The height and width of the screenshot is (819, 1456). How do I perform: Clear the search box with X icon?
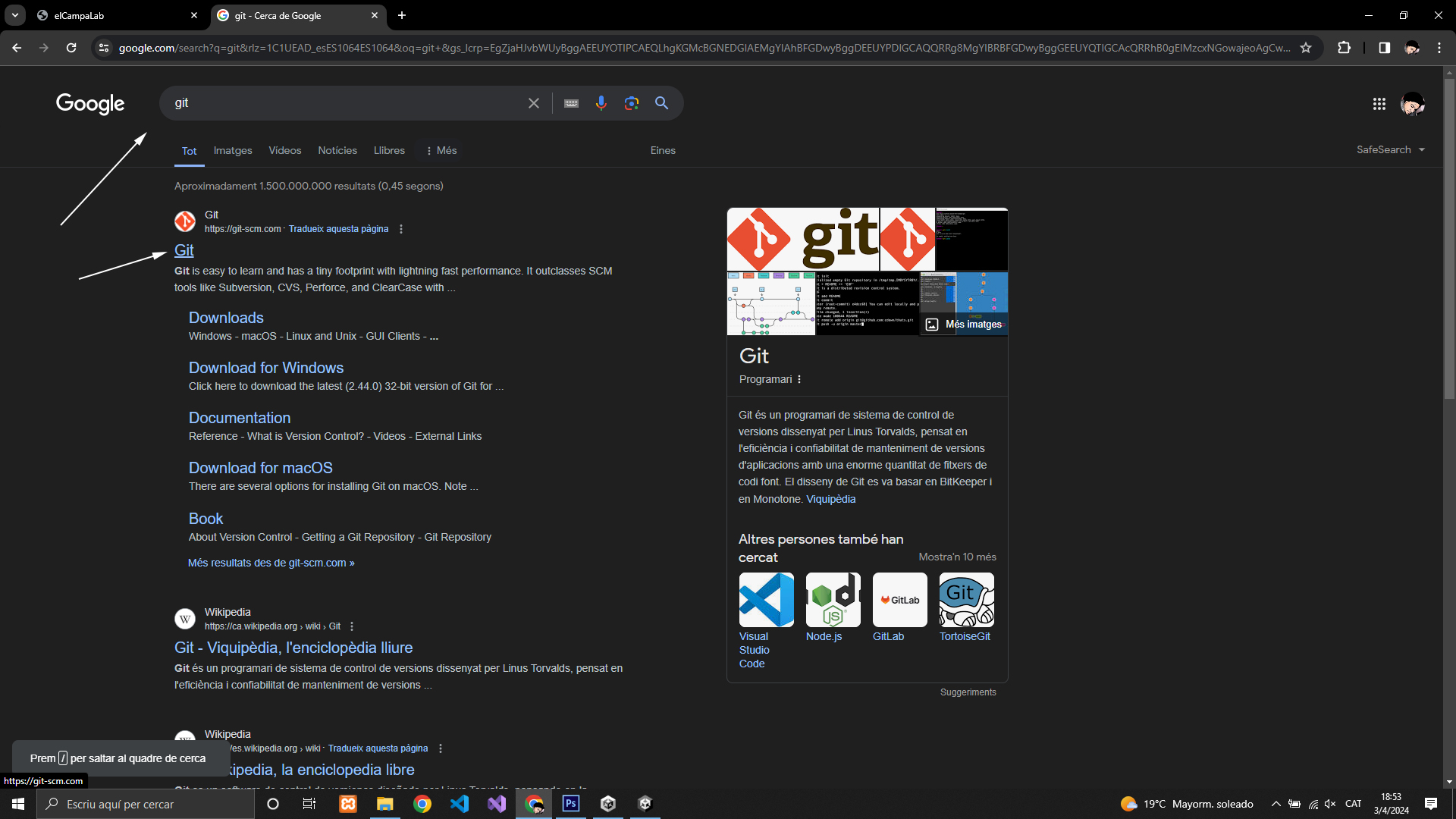pos(534,103)
